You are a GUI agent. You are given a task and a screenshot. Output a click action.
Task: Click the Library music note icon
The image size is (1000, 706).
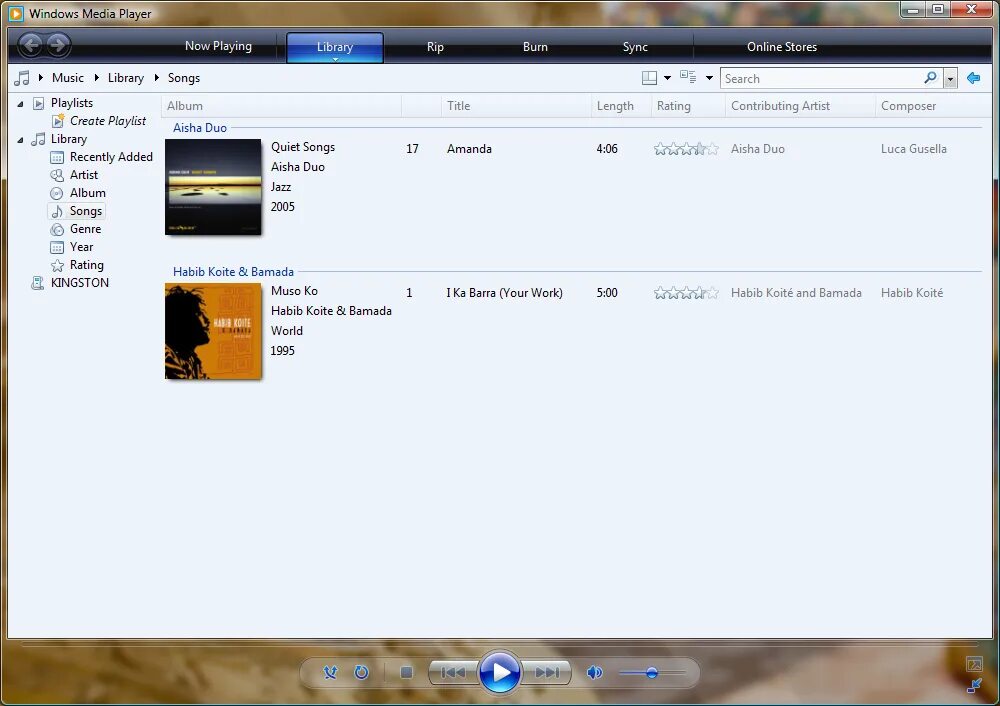pyautogui.click(x=39, y=139)
